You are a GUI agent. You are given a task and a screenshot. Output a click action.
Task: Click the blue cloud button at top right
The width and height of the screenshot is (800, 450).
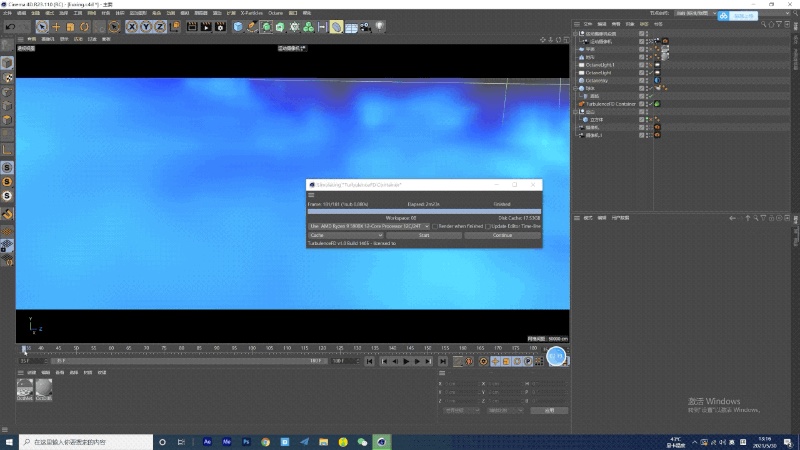click(737, 16)
